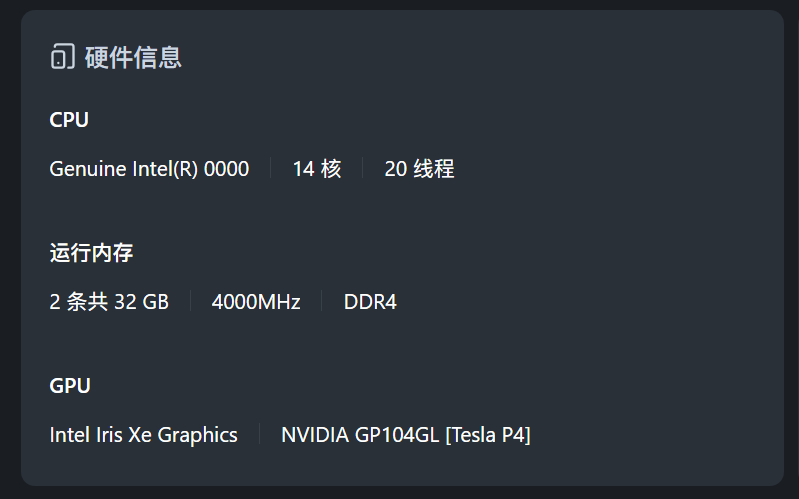
Task: Click the 4000MHz memory frequency value
Action: point(256,302)
